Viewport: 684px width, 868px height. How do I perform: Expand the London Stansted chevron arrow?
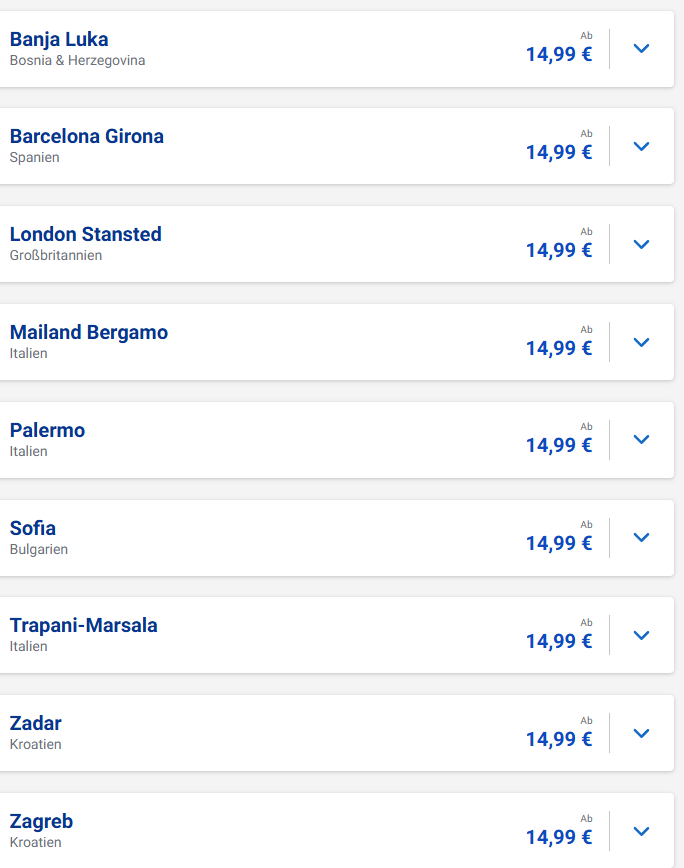(x=641, y=245)
